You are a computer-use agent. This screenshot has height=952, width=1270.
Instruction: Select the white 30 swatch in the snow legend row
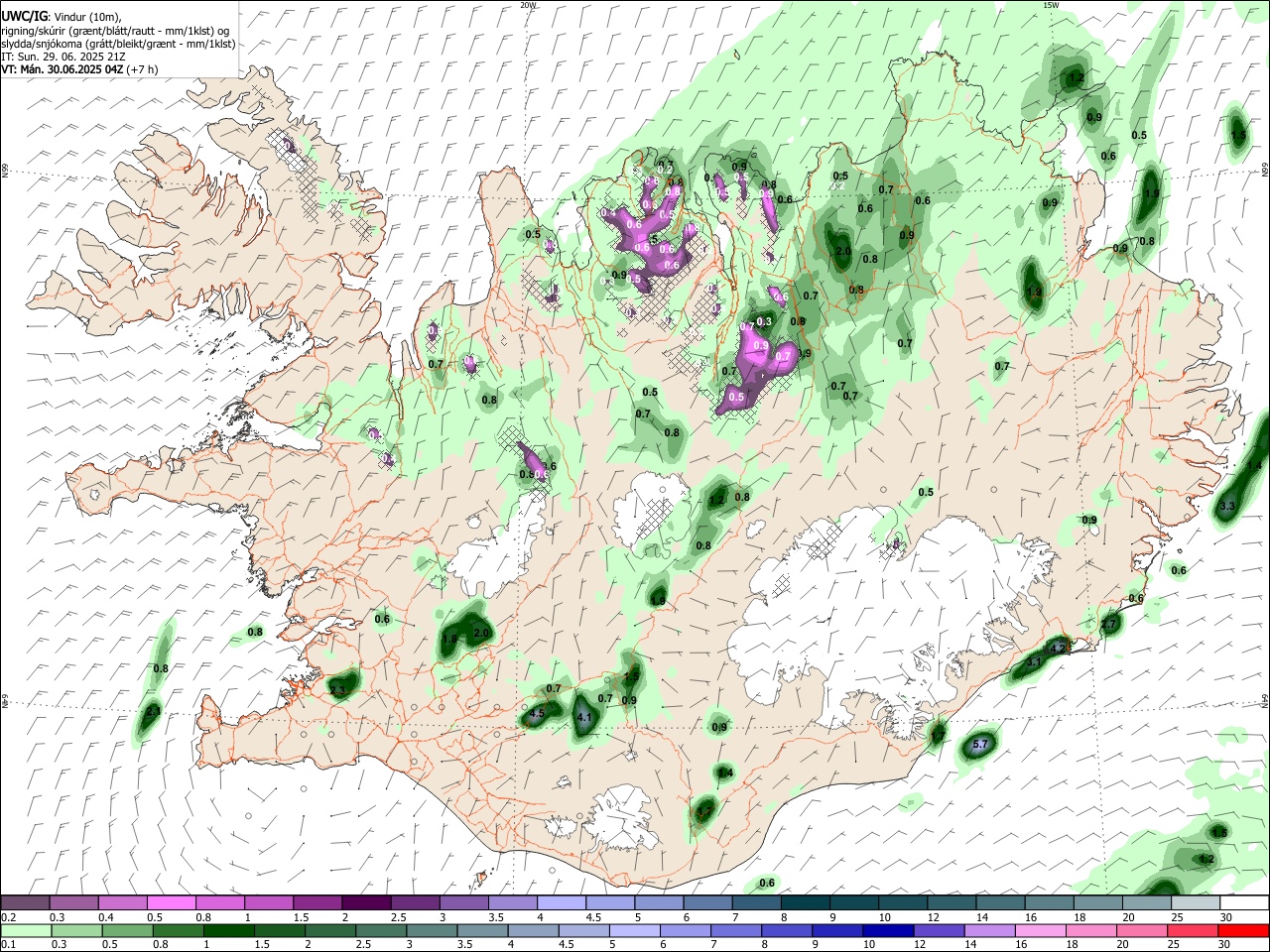(1244, 903)
